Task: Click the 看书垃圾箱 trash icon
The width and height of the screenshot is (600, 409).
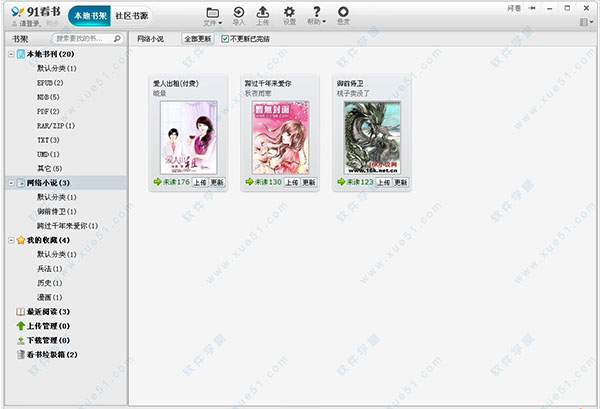Action: [x=21, y=355]
